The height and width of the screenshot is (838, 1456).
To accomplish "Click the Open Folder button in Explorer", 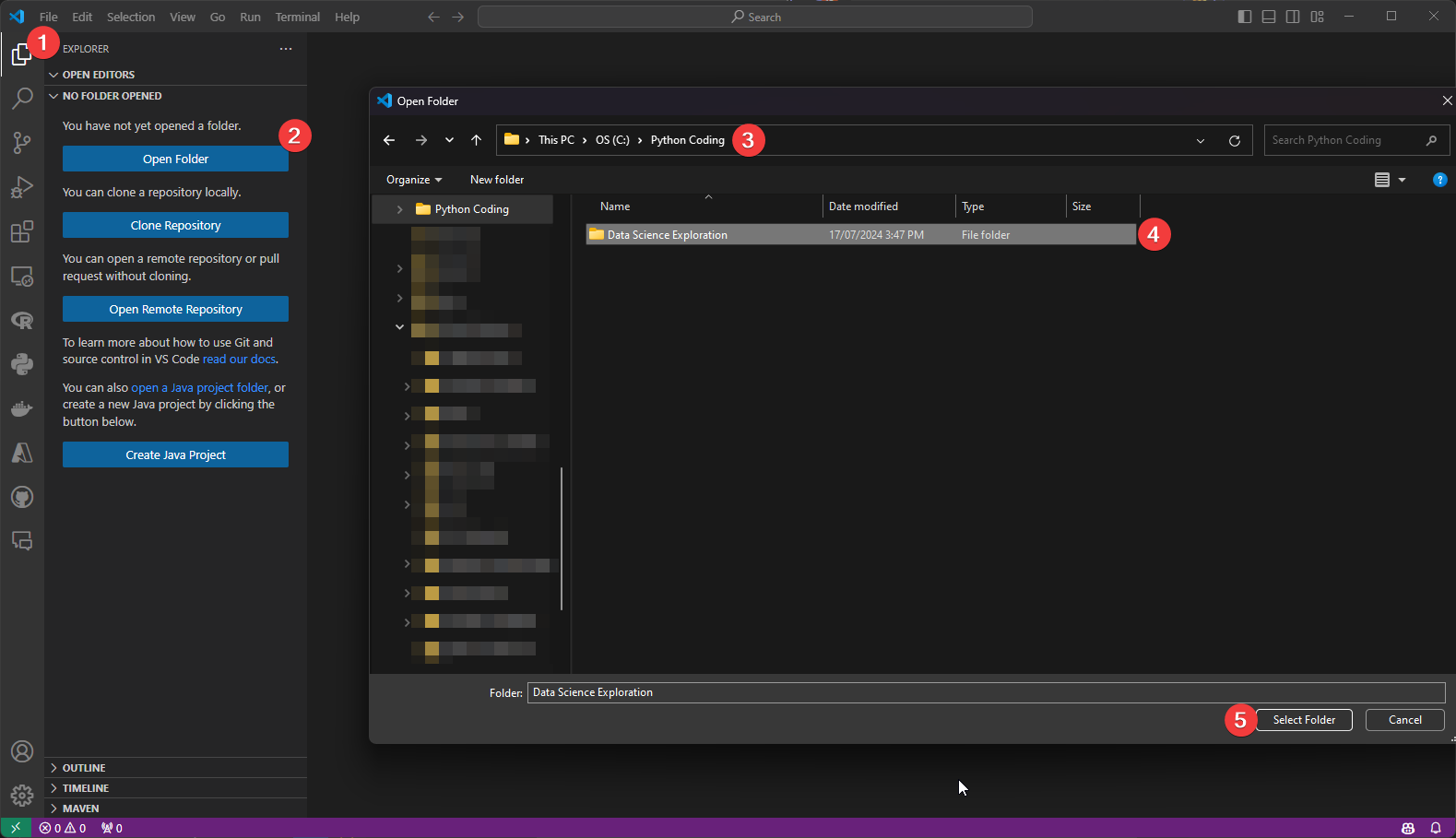I will 175,159.
